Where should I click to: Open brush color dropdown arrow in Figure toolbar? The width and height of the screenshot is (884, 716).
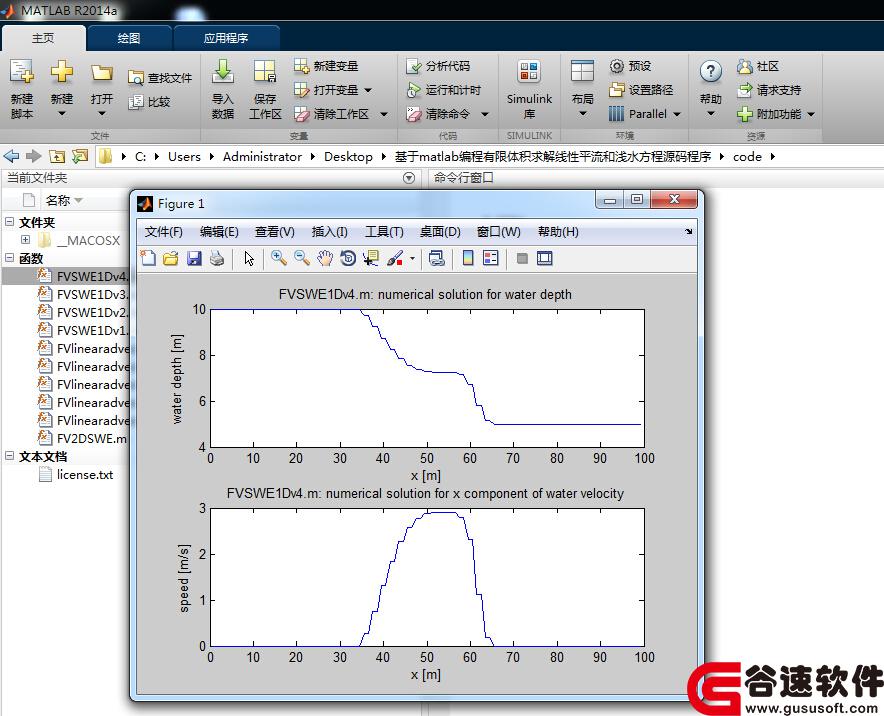[413, 259]
